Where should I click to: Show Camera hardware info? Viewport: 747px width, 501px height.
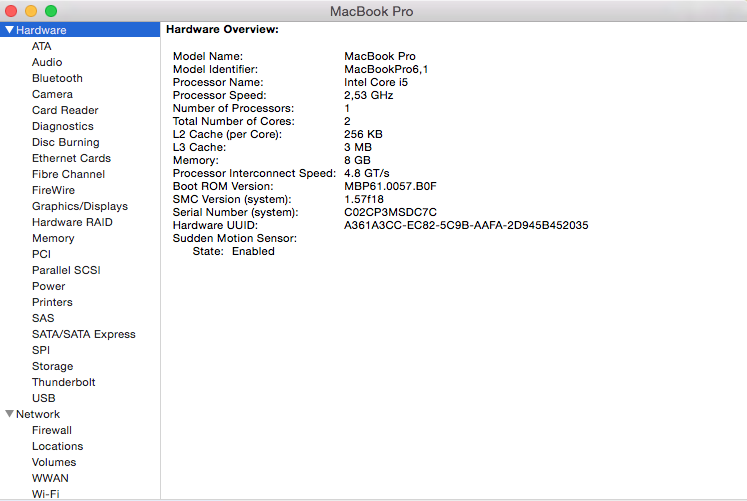pos(52,94)
